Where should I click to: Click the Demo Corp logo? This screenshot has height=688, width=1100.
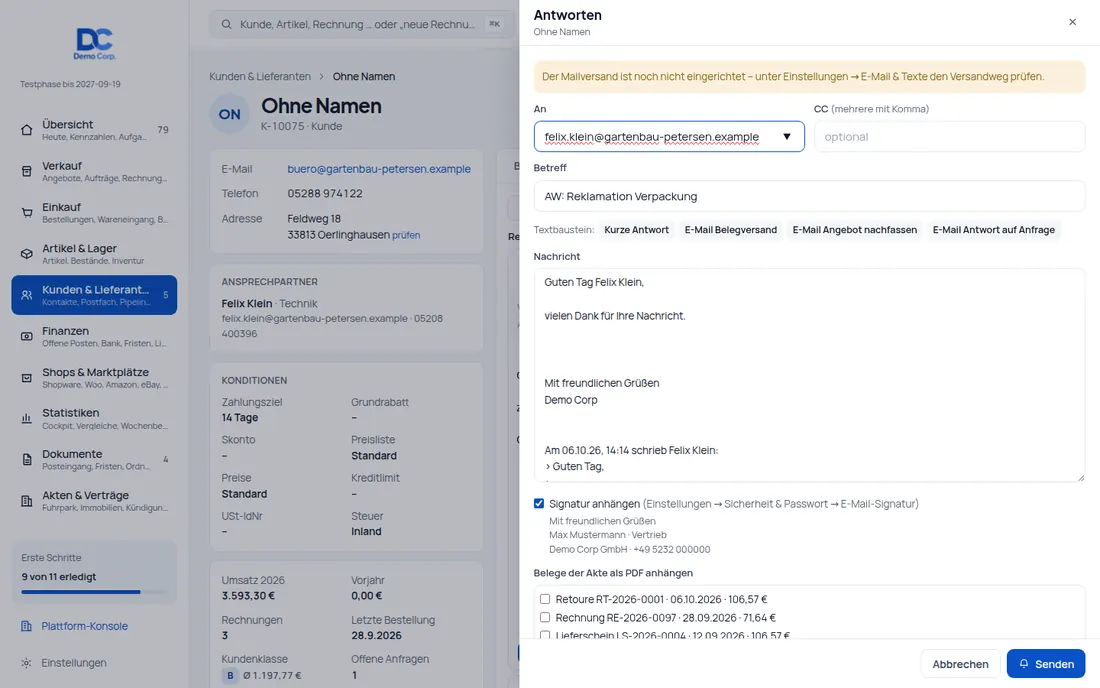[95, 43]
